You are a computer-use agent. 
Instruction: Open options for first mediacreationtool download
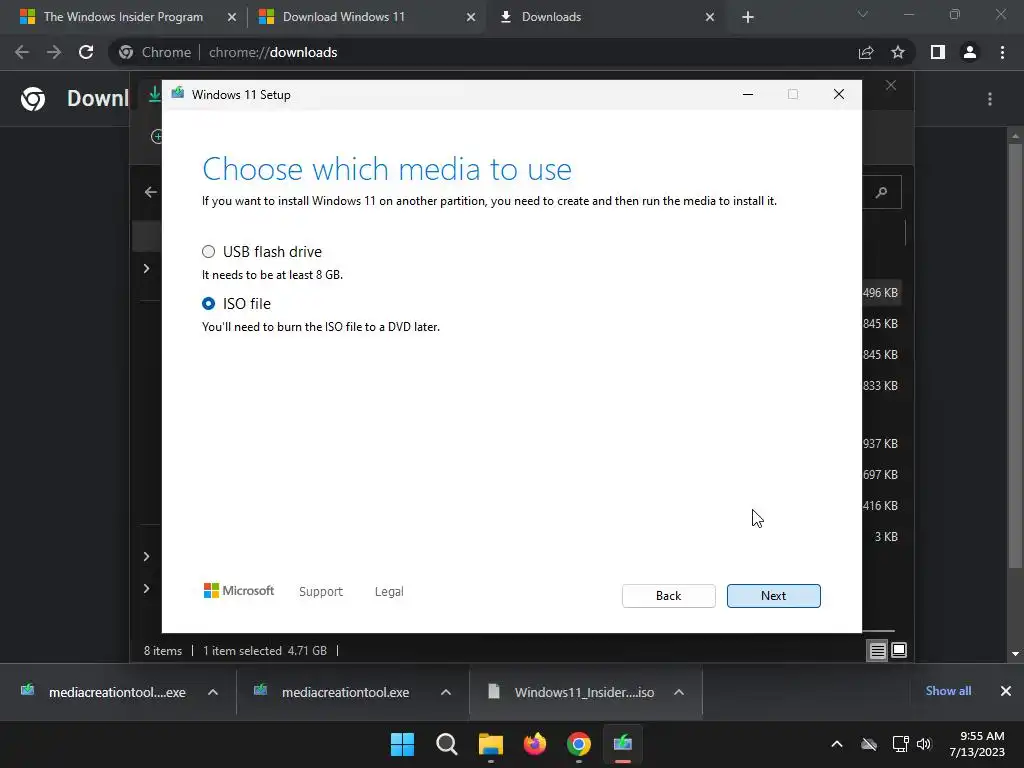point(213,692)
